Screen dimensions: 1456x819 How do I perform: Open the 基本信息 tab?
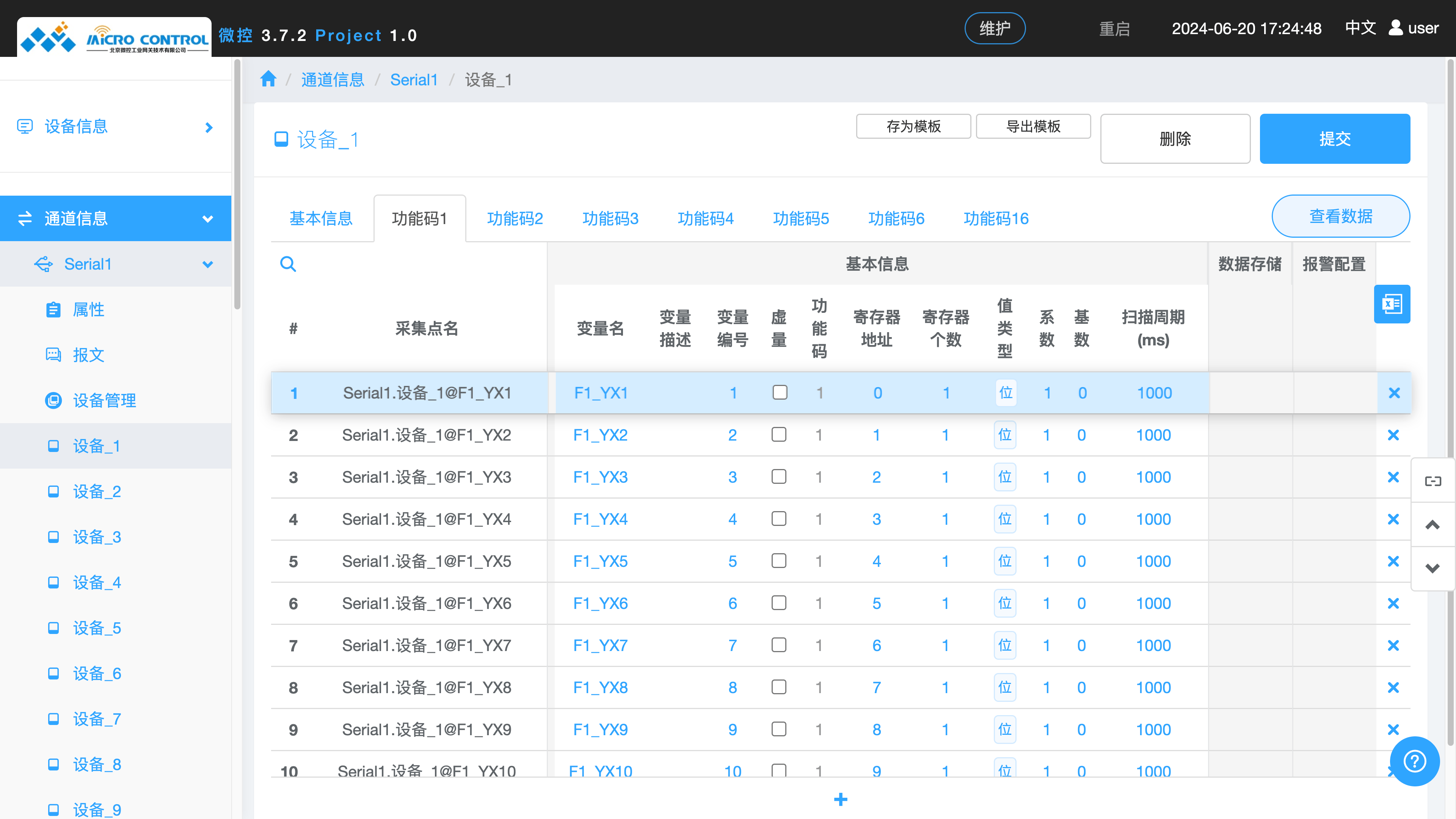click(x=320, y=218)
